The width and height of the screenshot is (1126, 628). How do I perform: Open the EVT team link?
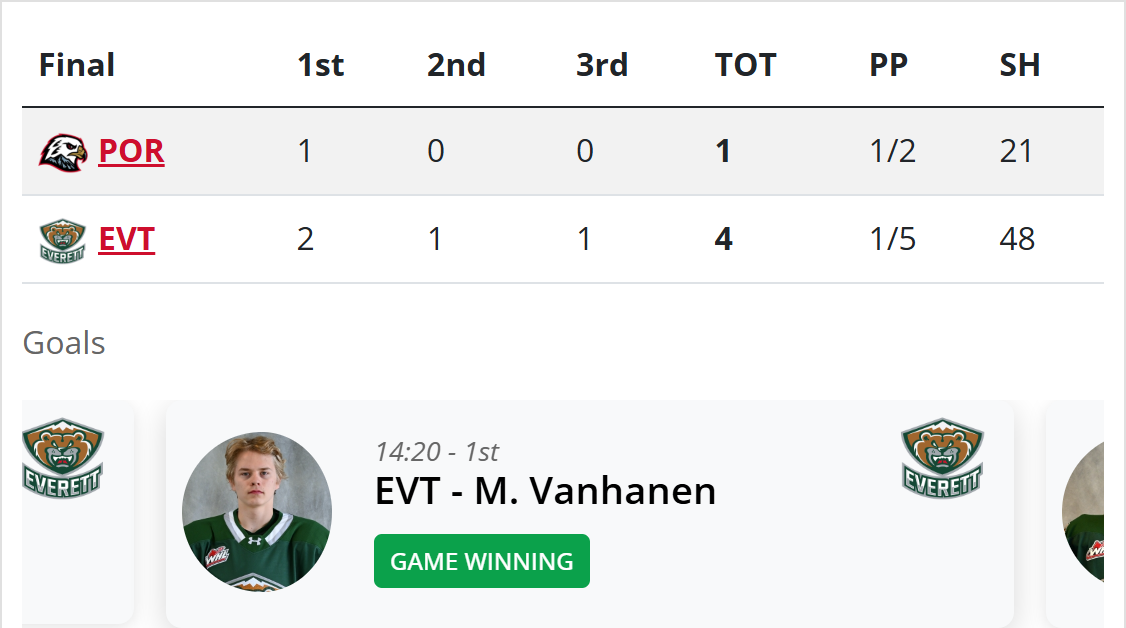(126, 240)
